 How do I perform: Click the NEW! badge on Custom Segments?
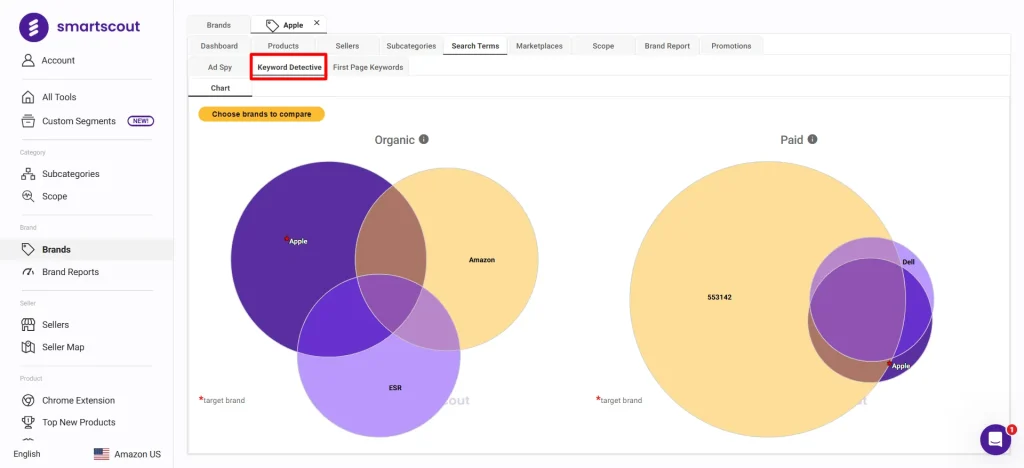coord(140,121)
